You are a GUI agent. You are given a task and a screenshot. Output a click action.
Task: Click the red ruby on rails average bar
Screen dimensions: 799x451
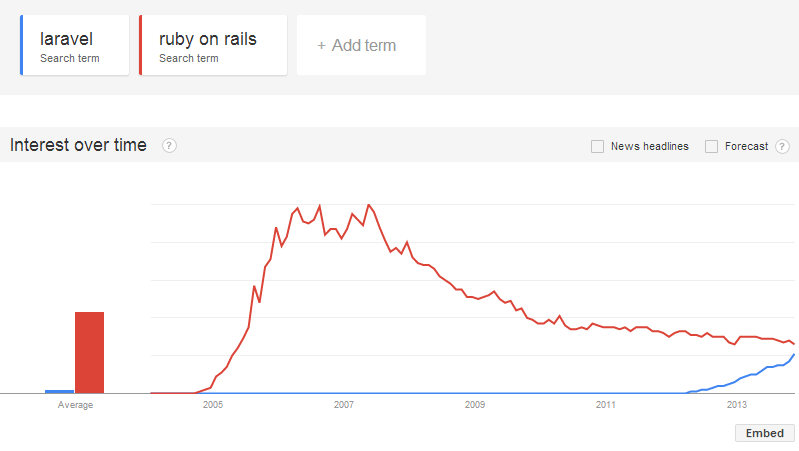[x=90, y=352]
